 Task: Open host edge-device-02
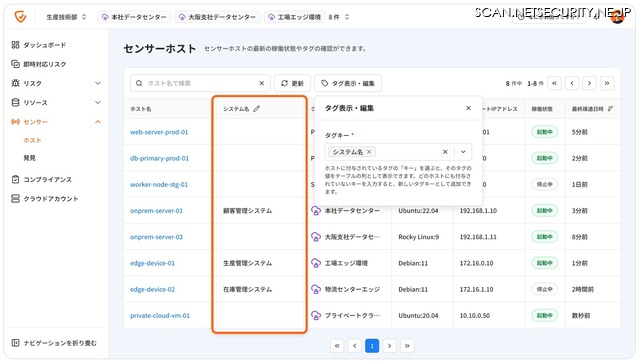click(x=152, y=290)
